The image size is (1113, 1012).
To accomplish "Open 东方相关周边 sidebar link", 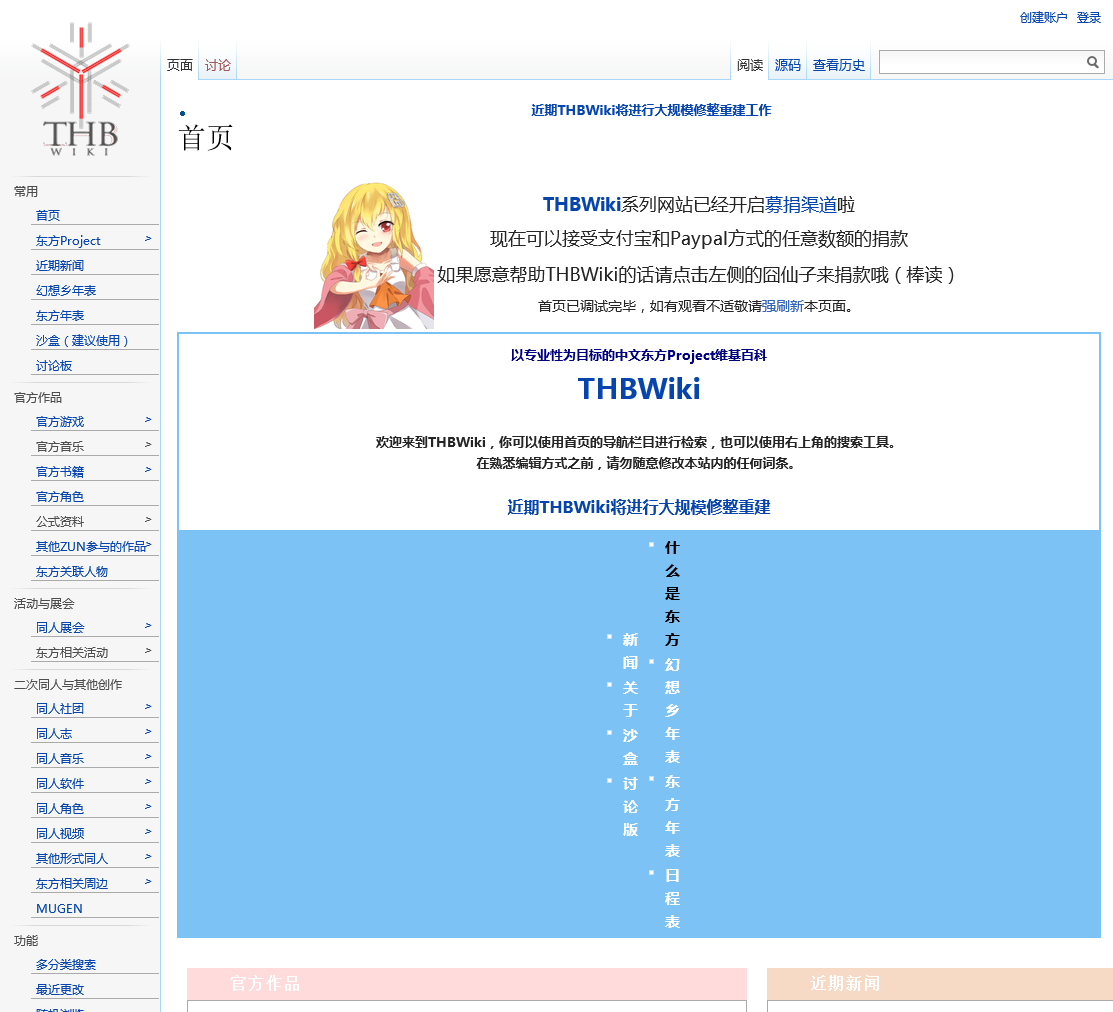I will point(72,884).
